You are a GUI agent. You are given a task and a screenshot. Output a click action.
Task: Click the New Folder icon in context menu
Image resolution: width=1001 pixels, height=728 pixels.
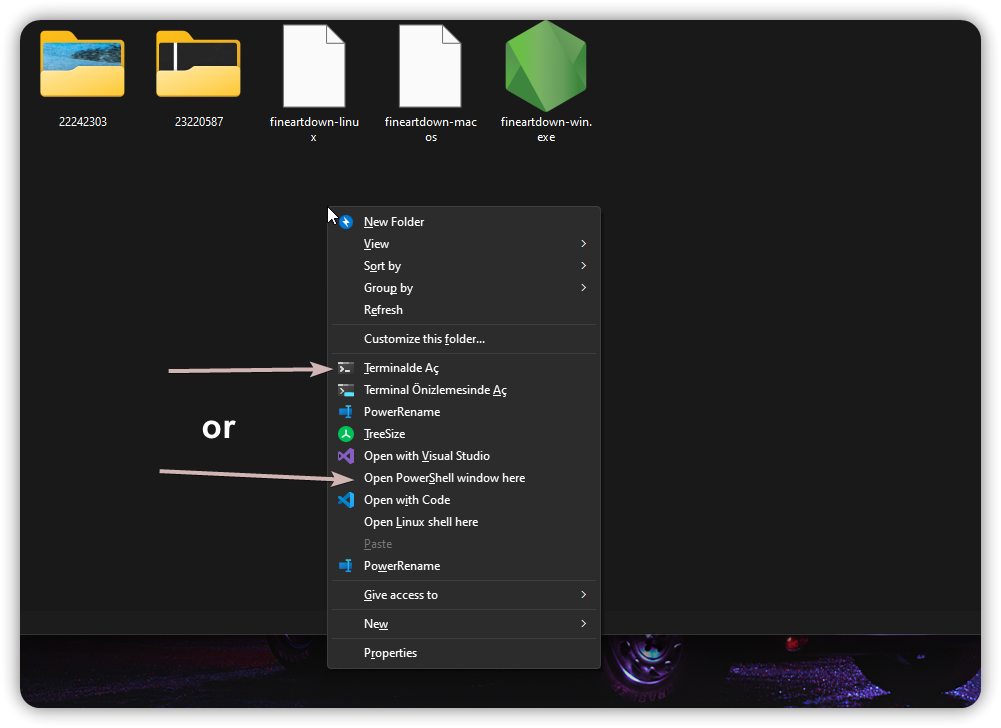pos(346,222)
